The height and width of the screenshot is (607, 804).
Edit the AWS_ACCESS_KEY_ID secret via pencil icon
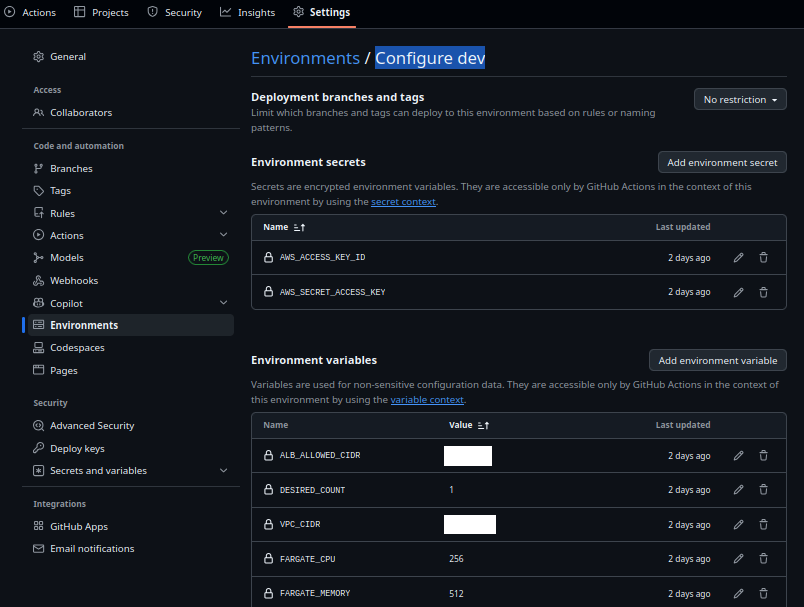(738, 257)
